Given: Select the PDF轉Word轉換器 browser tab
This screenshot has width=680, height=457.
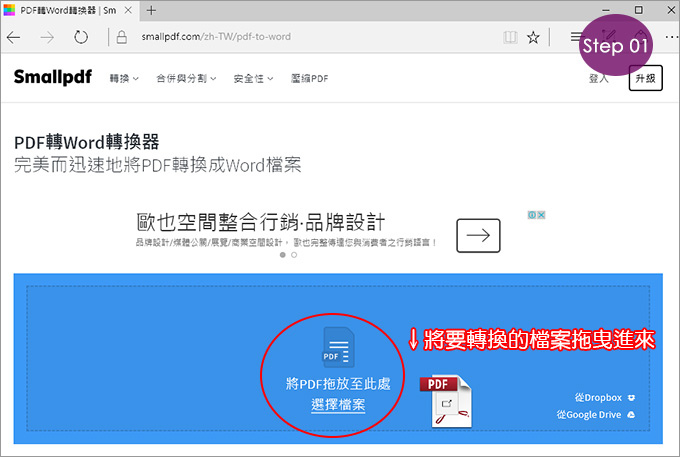Looking at the screenshot, I should coord(68,10).
